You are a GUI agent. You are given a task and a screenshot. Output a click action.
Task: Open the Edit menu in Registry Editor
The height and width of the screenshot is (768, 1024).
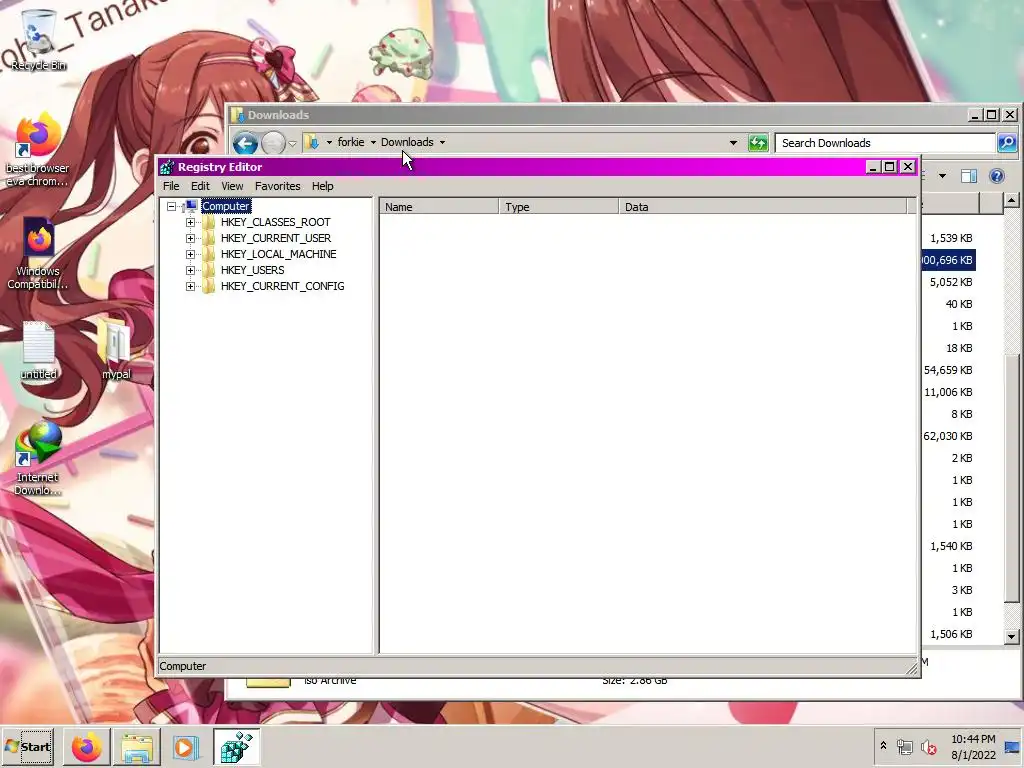pyautogui.click(x=200, y=186)
